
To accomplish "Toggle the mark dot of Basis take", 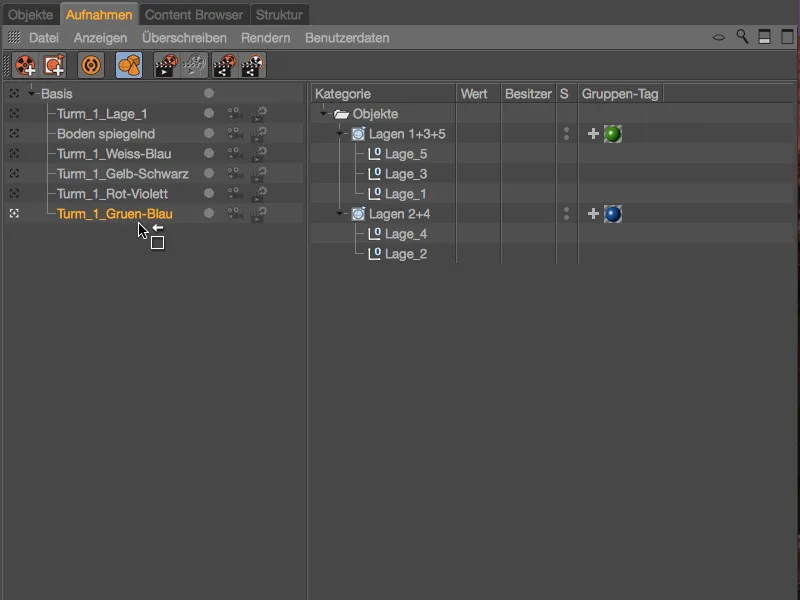I will click(209, 93).
